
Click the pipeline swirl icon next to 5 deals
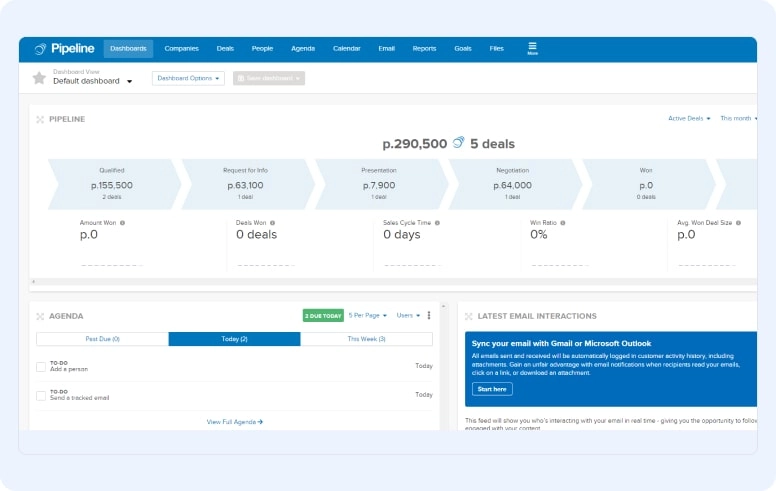(x=459, y=143)
